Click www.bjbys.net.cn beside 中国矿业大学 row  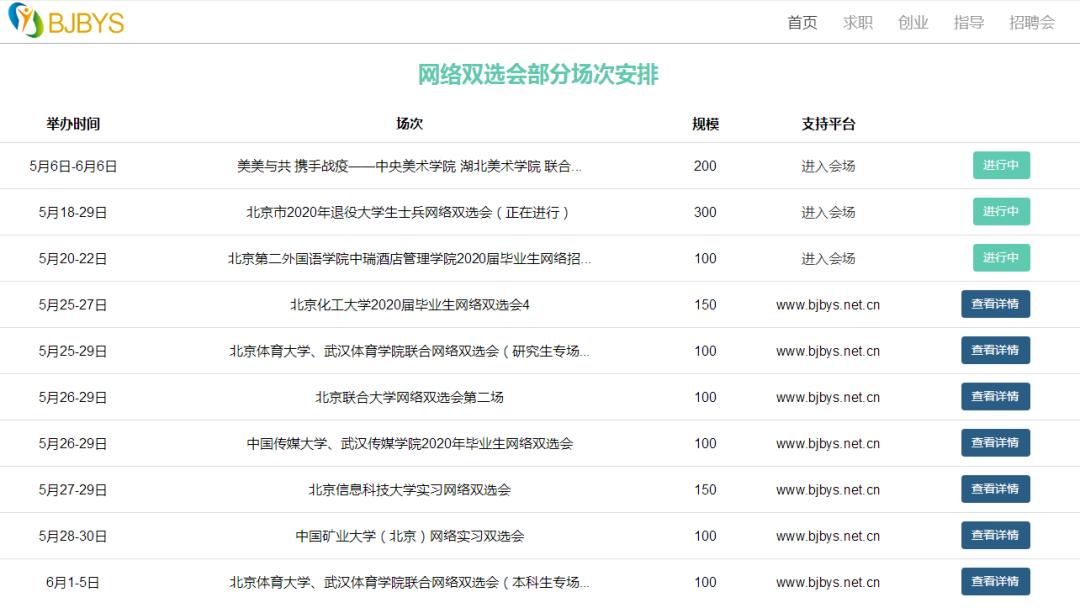[x=828, y=535]
